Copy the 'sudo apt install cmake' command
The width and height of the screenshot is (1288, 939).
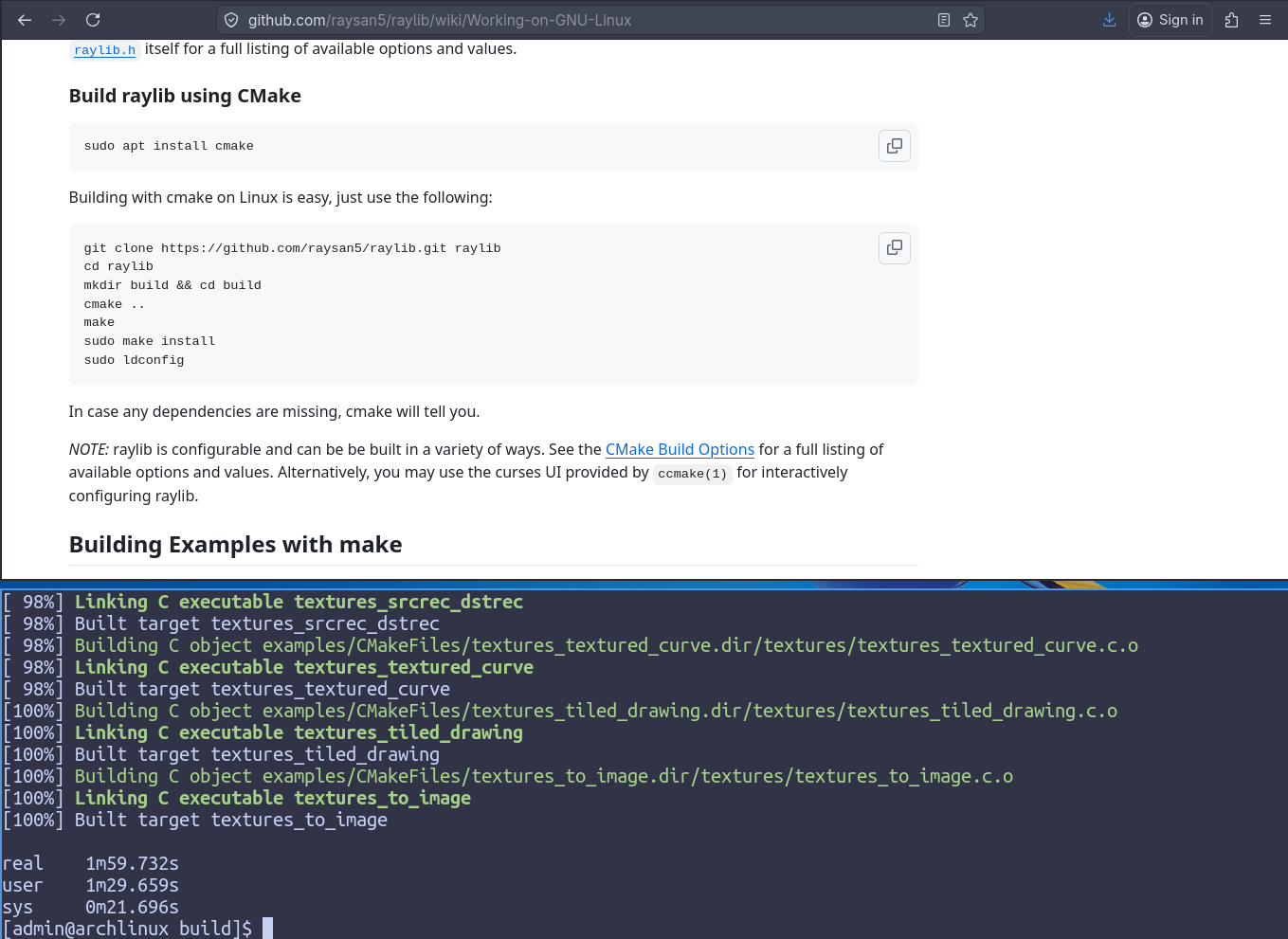pyautogui.click(x=895, y=146)
